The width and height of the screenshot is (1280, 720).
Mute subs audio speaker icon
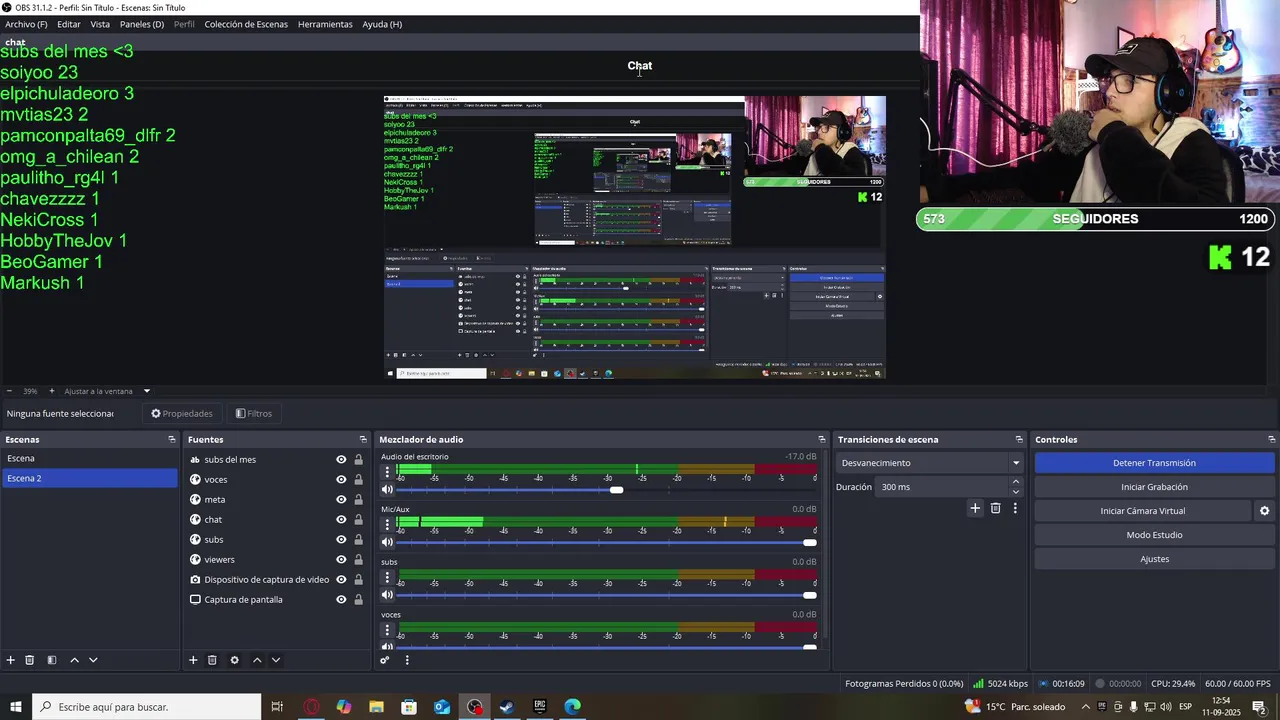(x=387, y=595)
